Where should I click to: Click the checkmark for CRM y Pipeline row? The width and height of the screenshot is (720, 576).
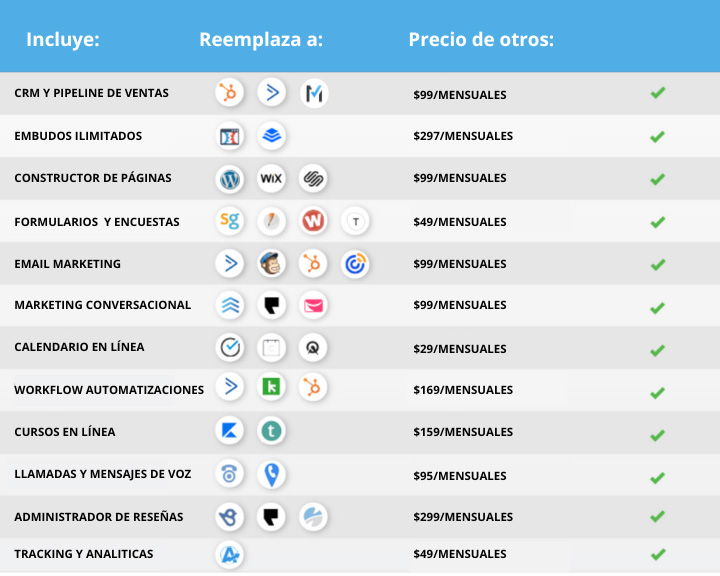point(658,93)
